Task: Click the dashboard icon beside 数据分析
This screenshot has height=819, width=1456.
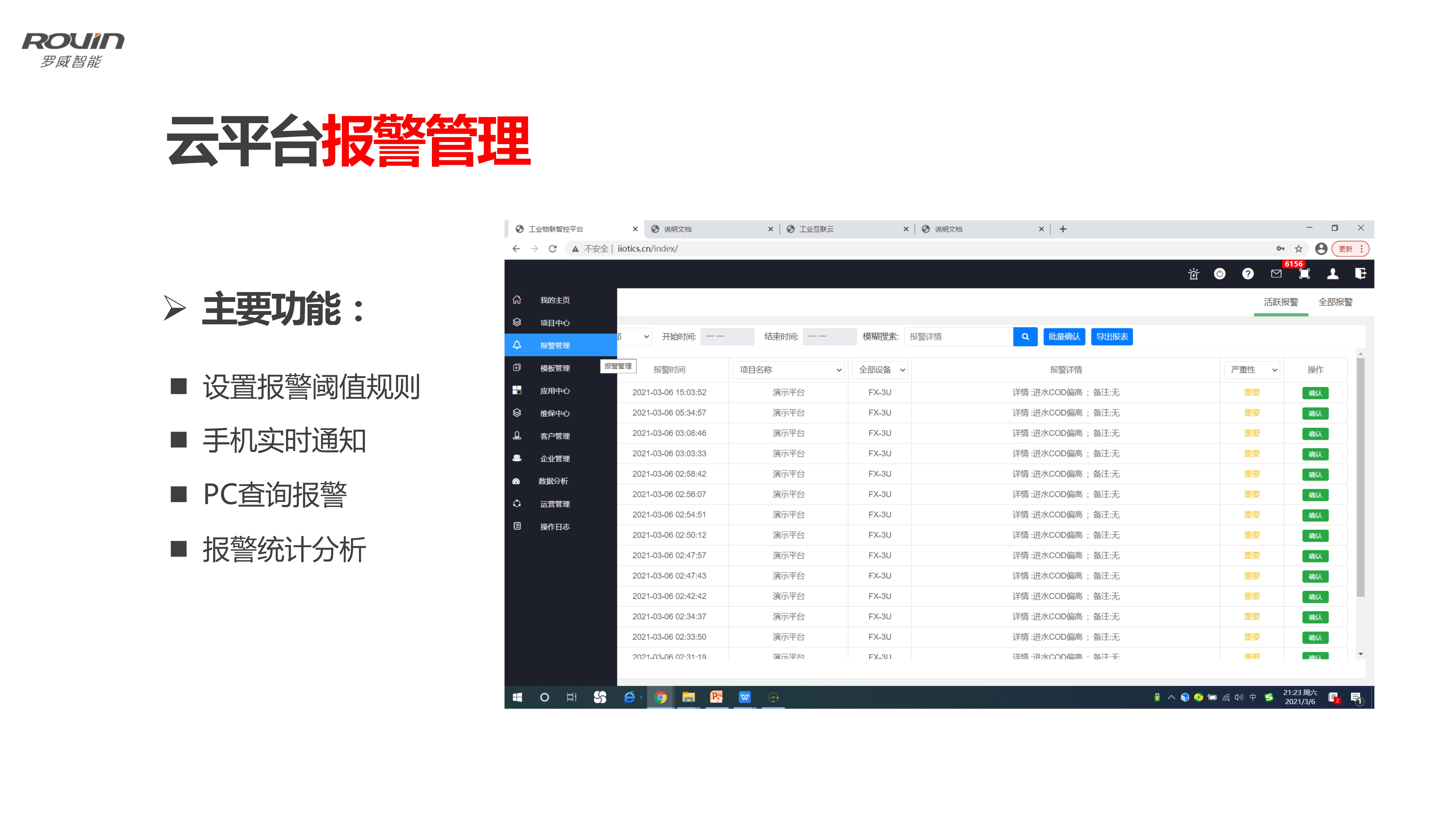Action: pos(516,481)
